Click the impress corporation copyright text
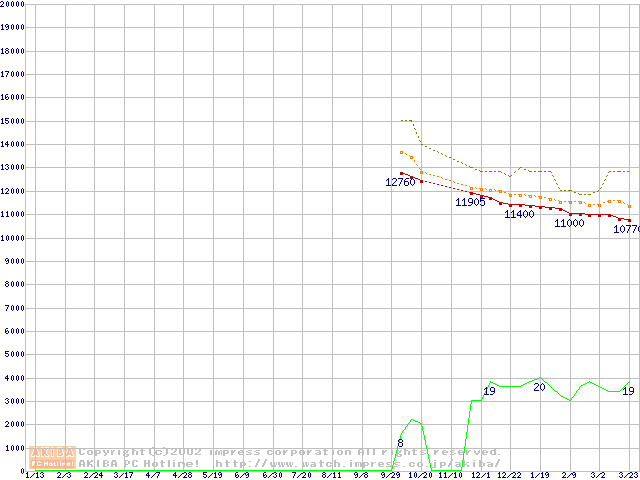 pyautogui.click(x=290, y=452)
